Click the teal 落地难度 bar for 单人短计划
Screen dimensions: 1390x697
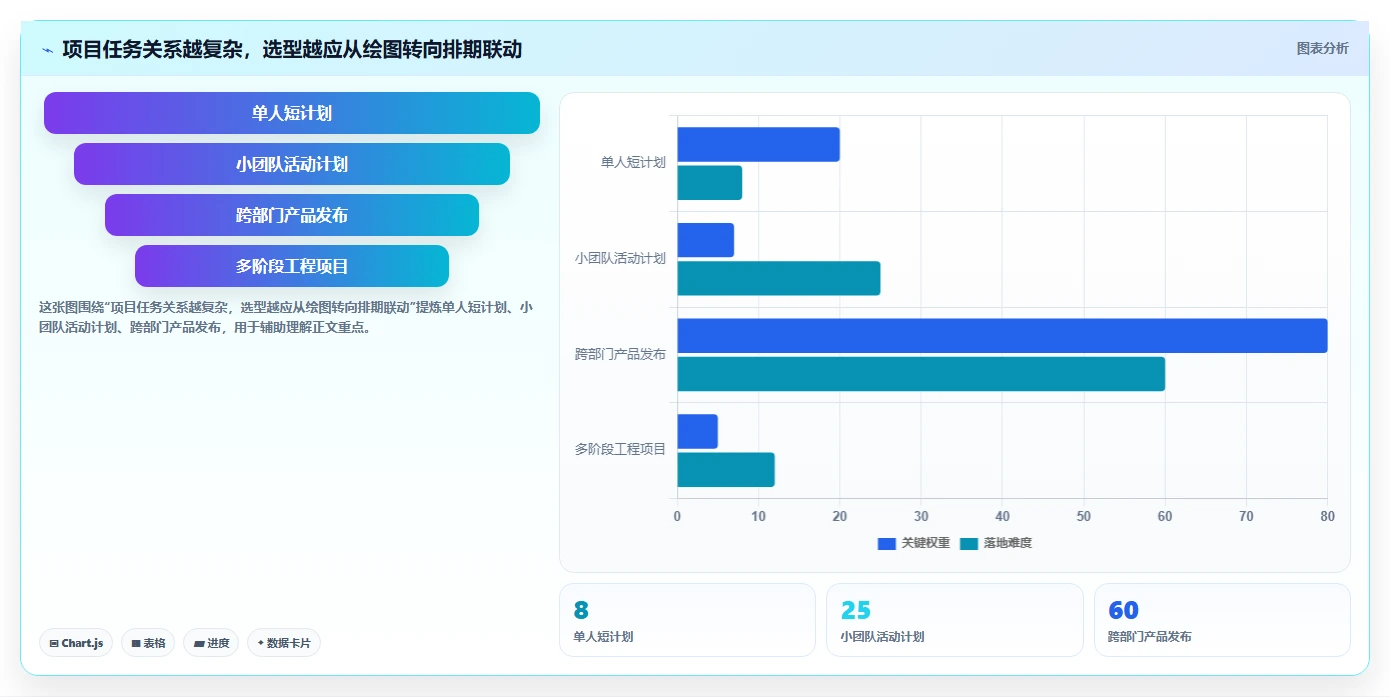[x=710, y=183]
